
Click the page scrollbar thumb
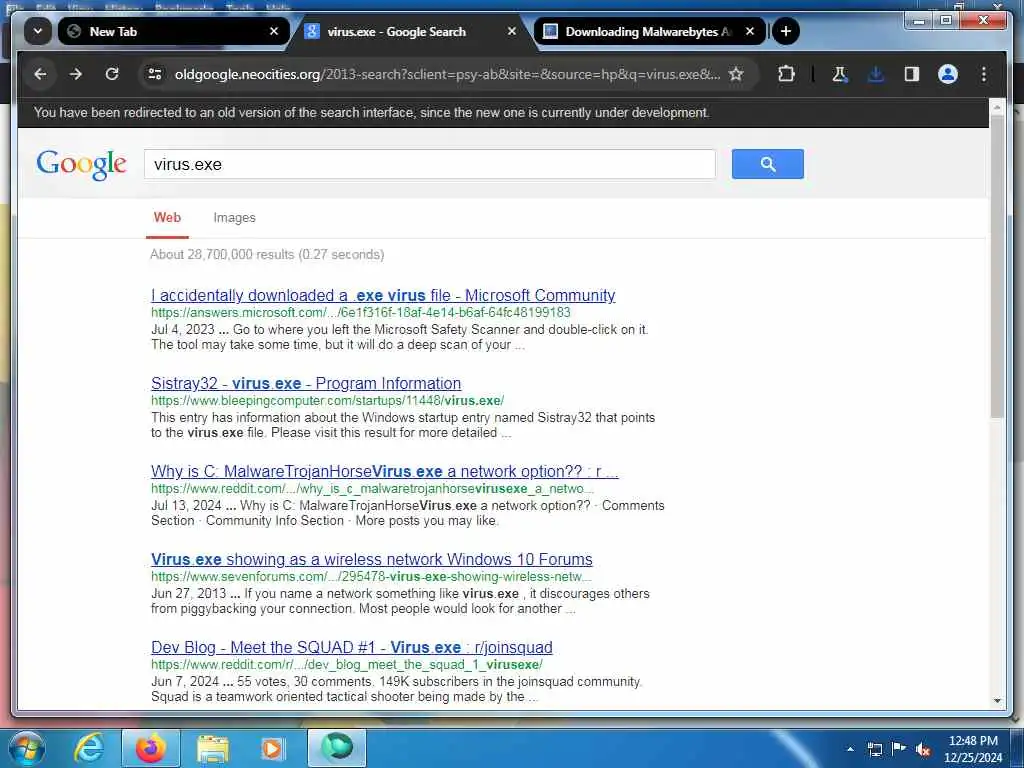pos(997,266)
